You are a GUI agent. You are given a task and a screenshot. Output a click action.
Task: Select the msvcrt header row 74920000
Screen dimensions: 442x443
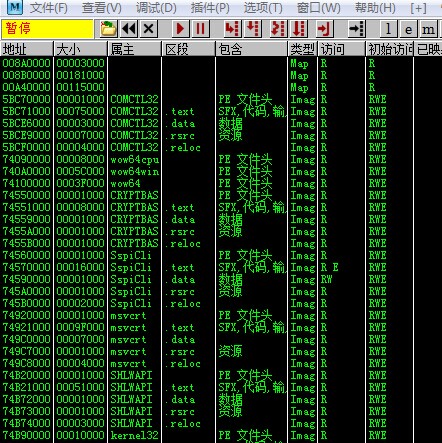(221, 315)
